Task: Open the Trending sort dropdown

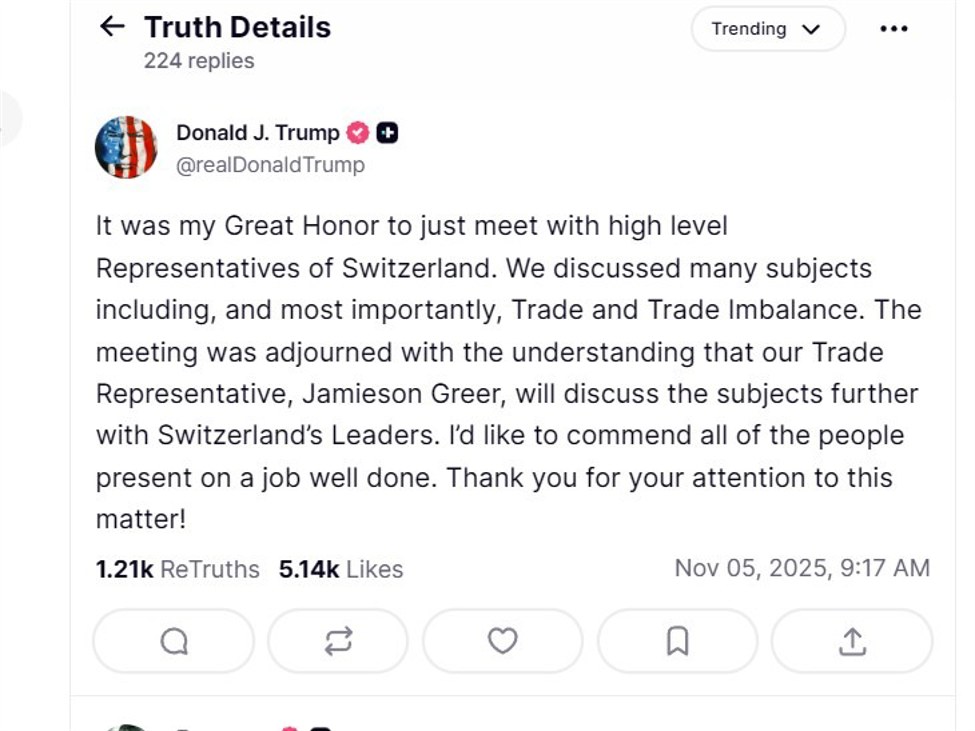Action: point(766,29)
